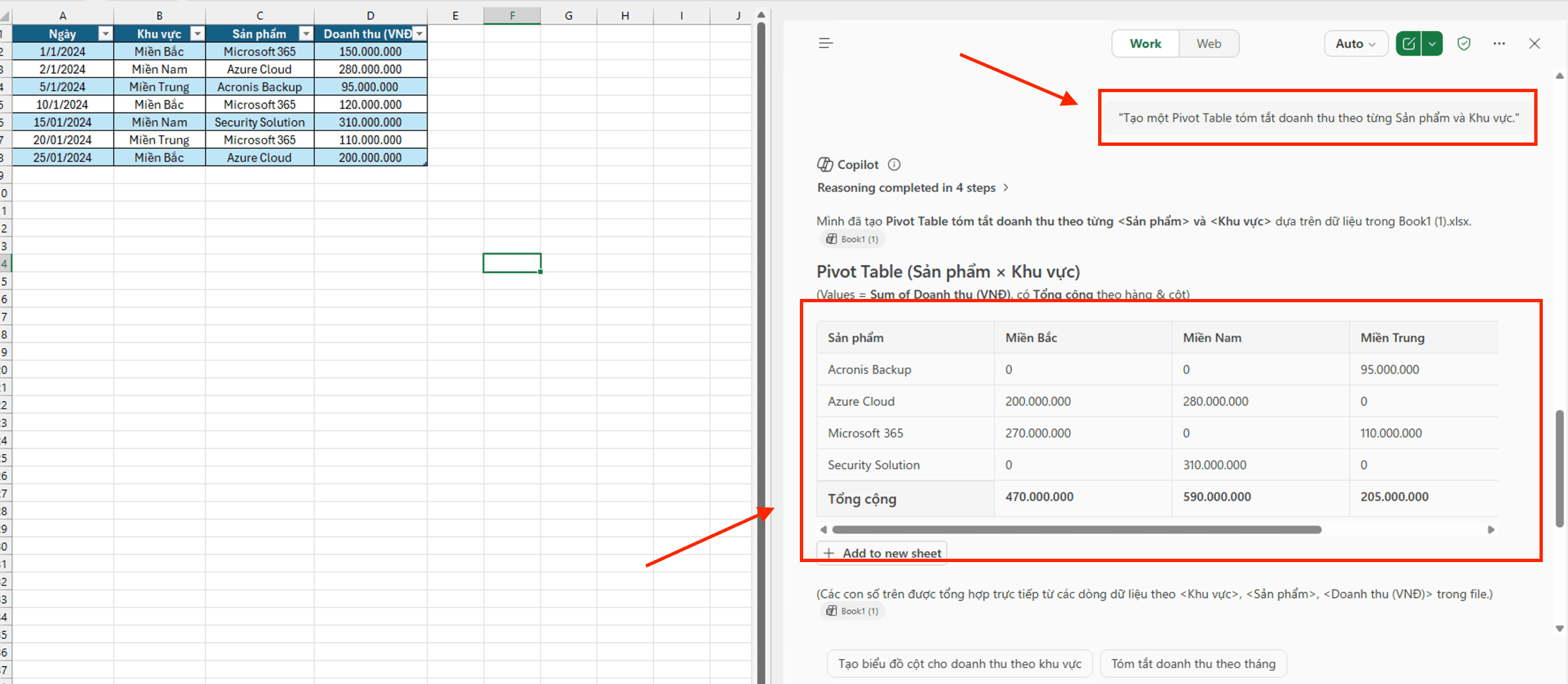Click the shield protection icon
Viewport: 1568px width, 684px height.
1464,44
